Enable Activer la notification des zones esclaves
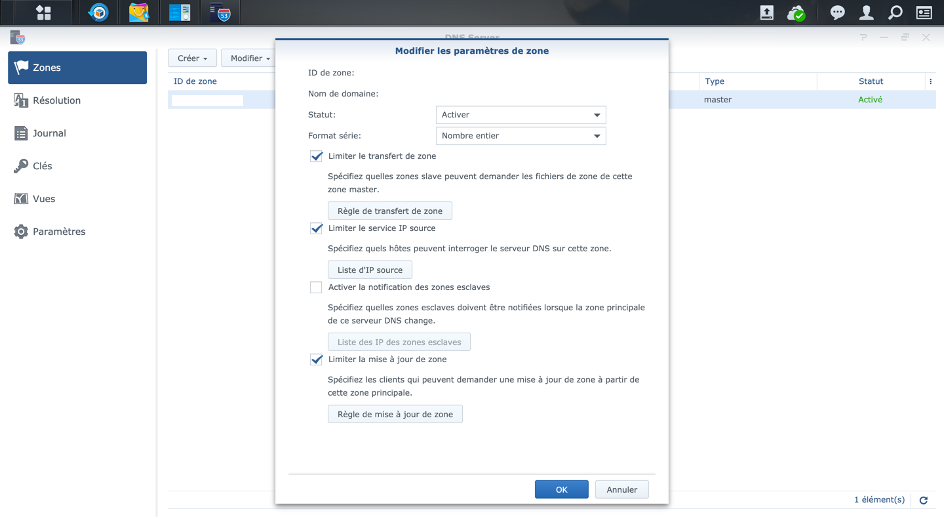 coord(317,287)
